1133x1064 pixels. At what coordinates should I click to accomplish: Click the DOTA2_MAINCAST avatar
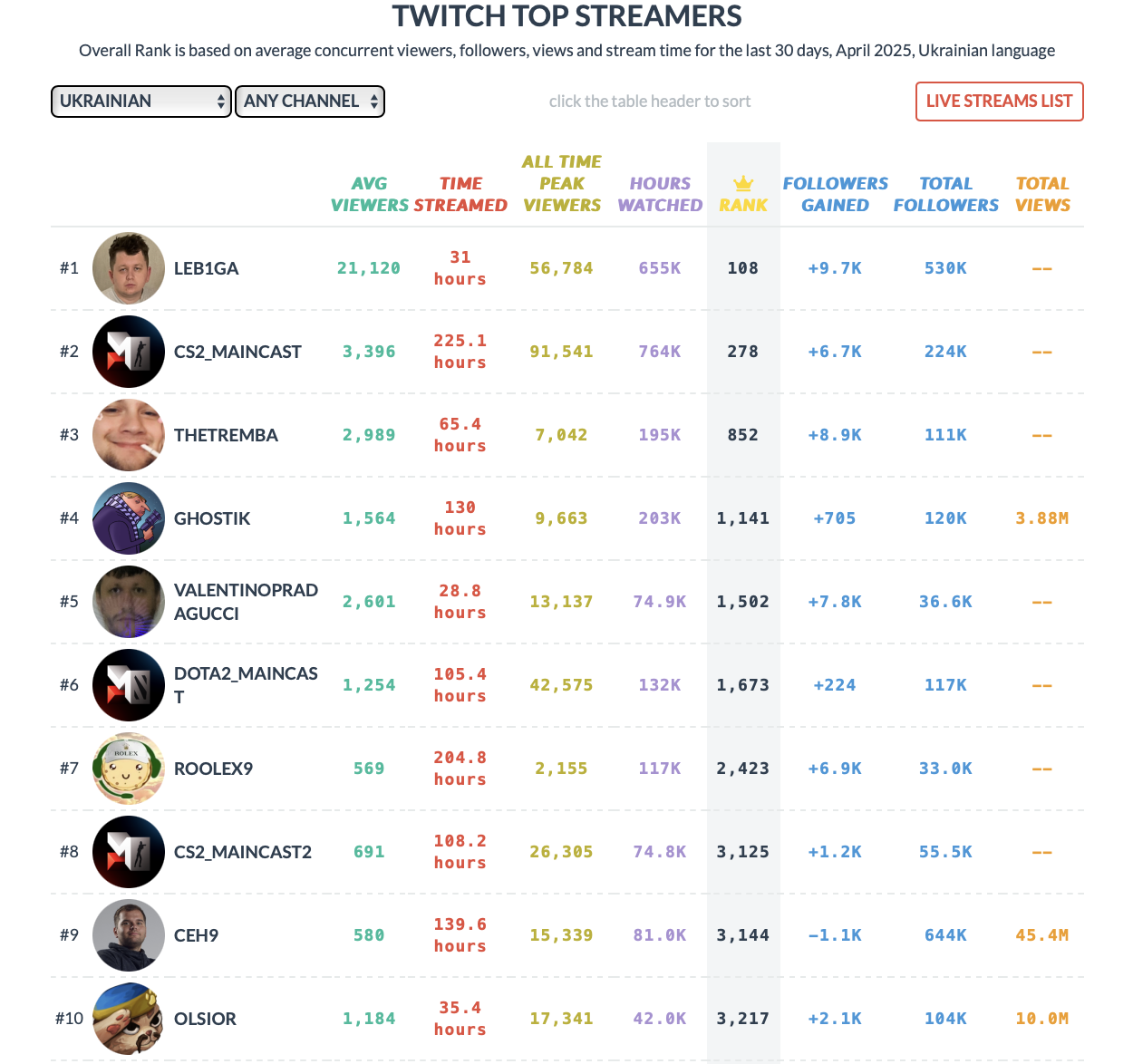tap(128, 685)
